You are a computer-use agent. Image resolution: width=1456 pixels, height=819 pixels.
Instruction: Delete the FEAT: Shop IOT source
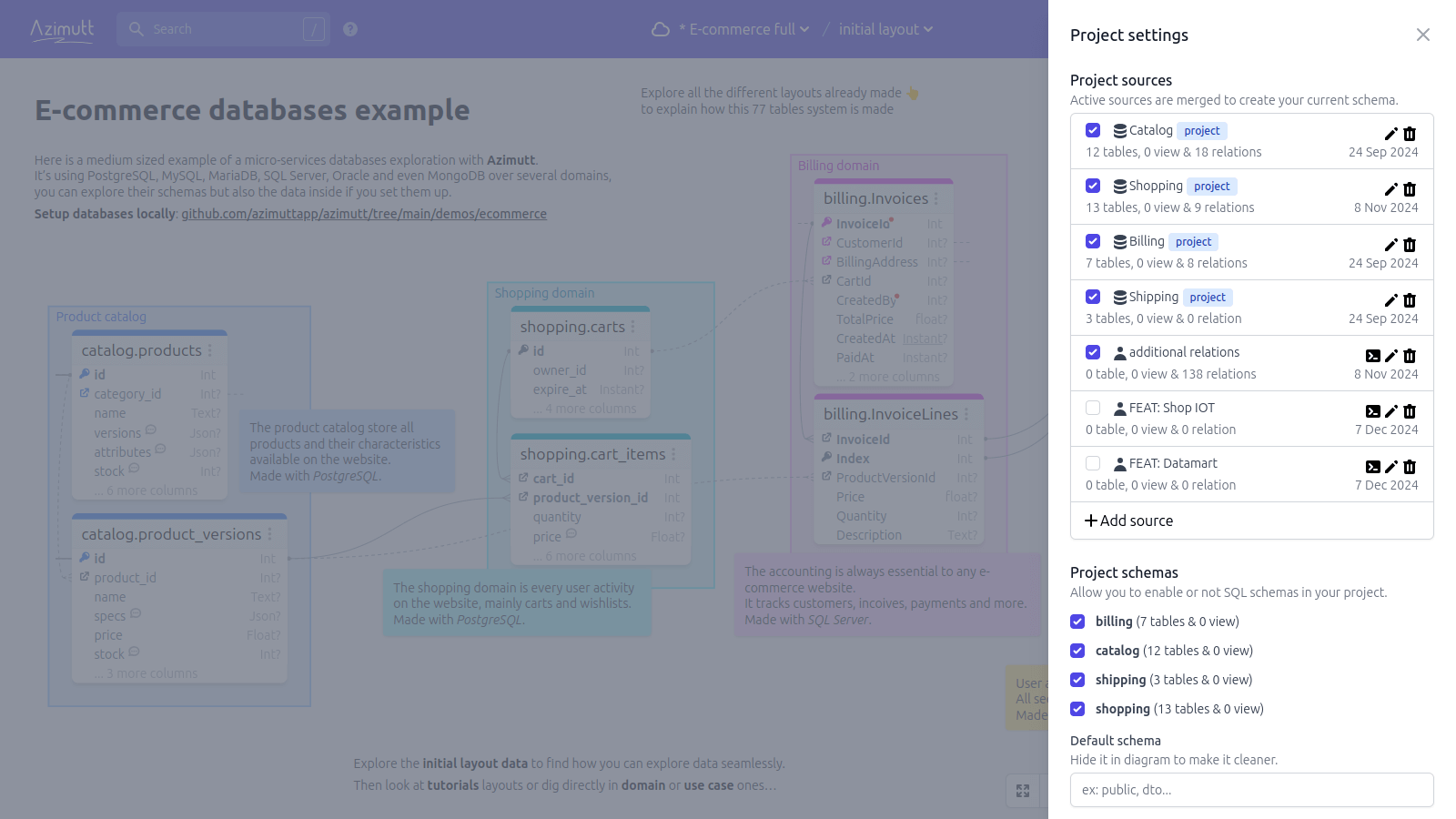click(1410, 411)
